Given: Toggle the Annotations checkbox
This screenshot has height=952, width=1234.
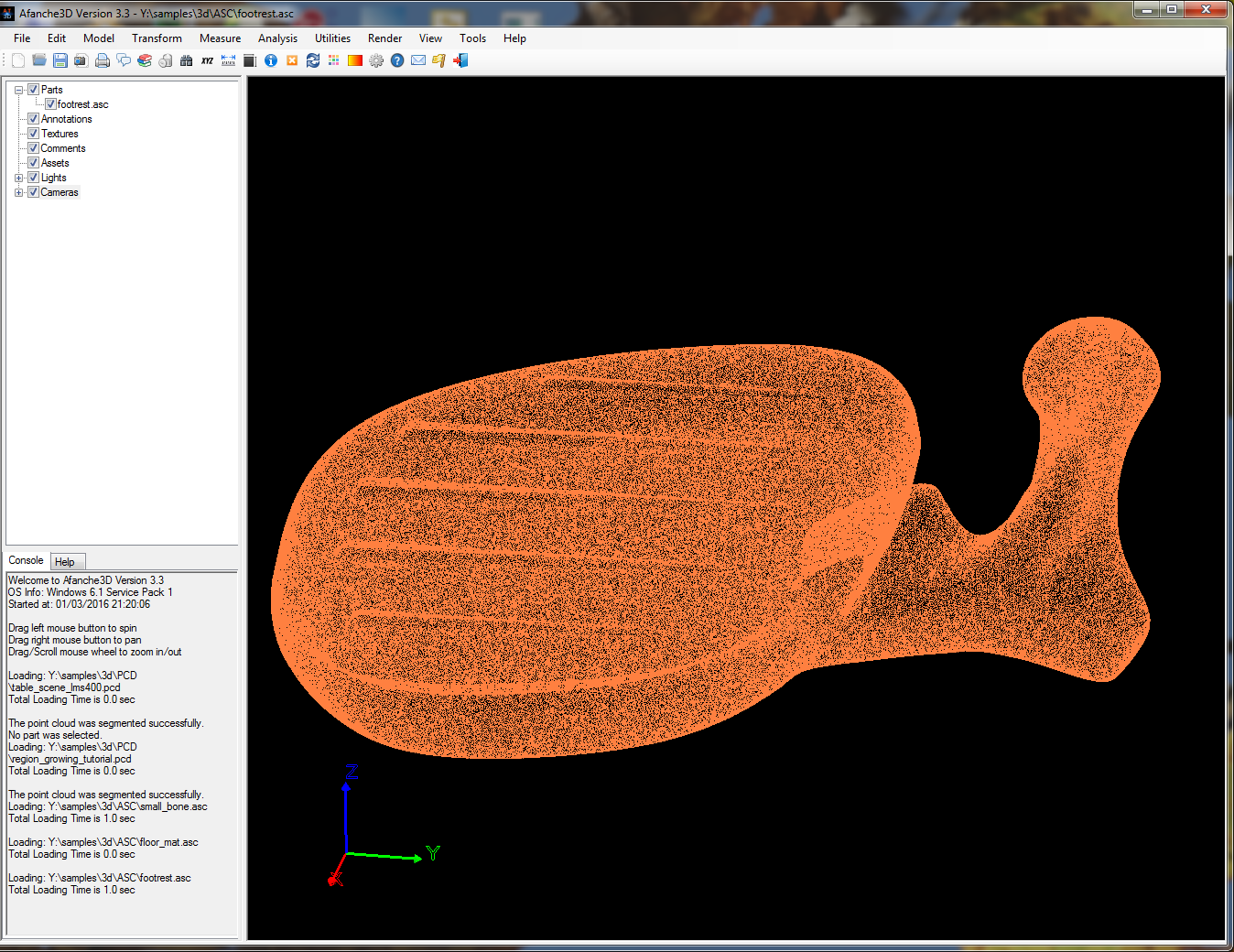Looking at the screenshot, I should pyautogui.click(x=34, y=119).
